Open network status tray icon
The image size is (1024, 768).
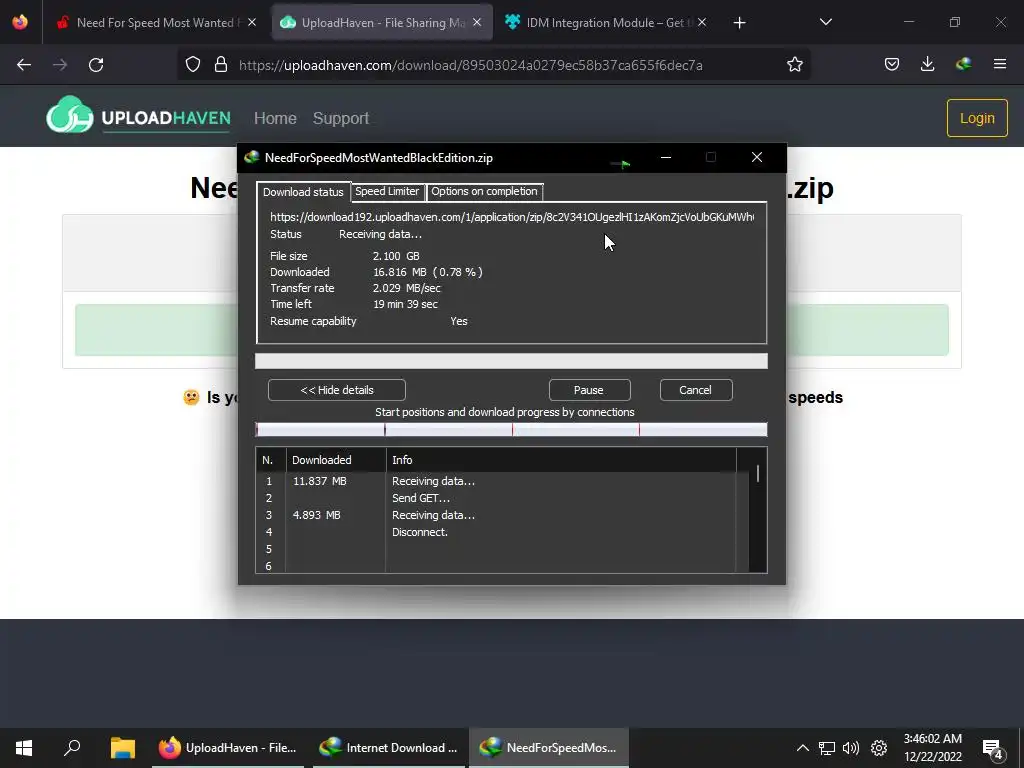[x=827, y=748]
